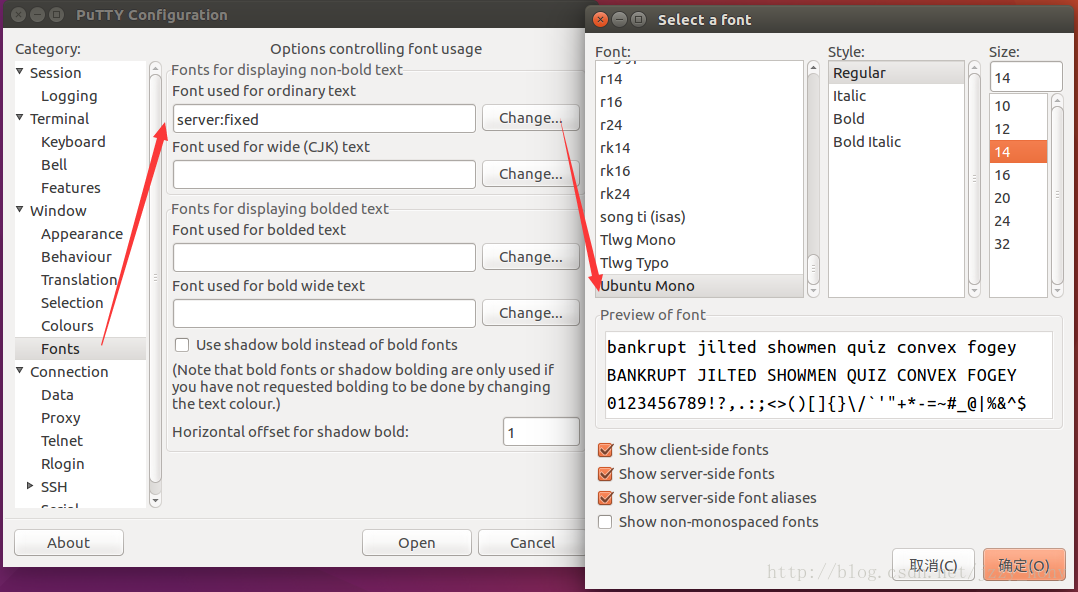
Task: Select font size 24
Action: pyautogui.click(x=1018, y=221)
